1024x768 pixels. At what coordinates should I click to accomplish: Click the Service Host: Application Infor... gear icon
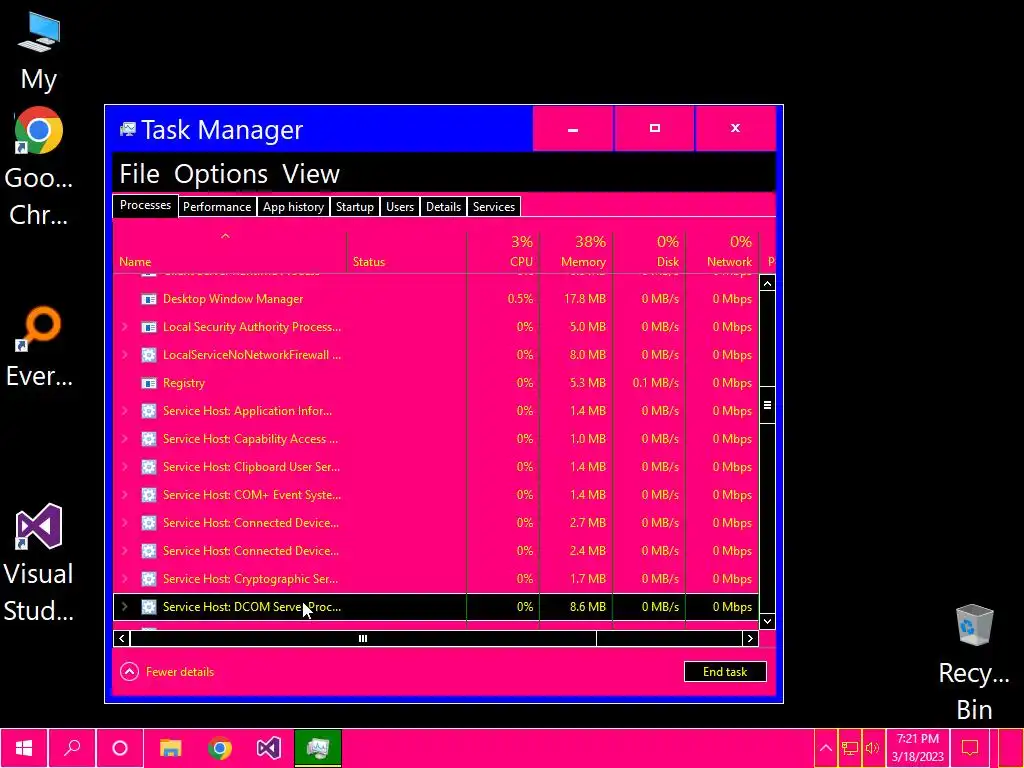click(149, 411)
